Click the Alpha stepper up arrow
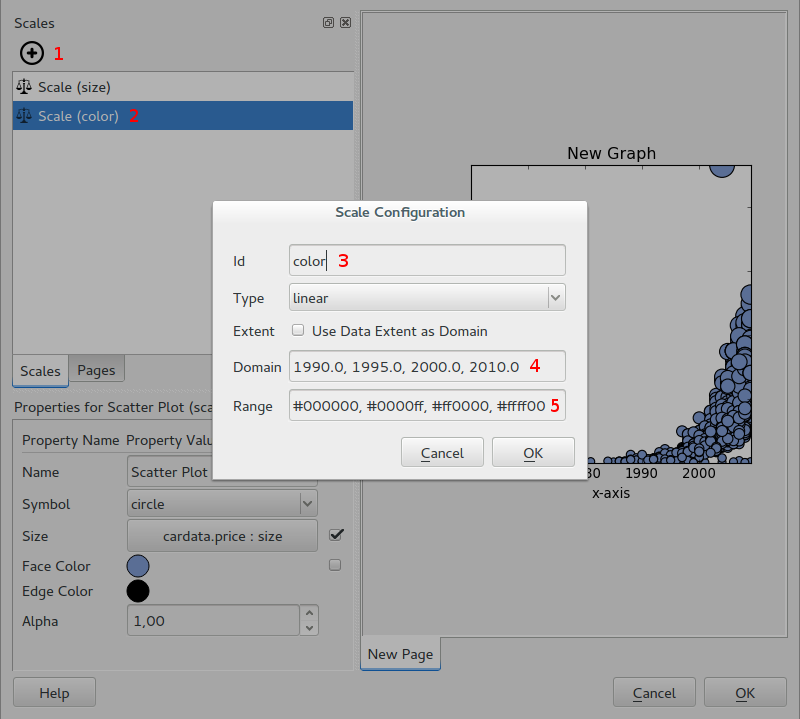 tap(308, 615)
